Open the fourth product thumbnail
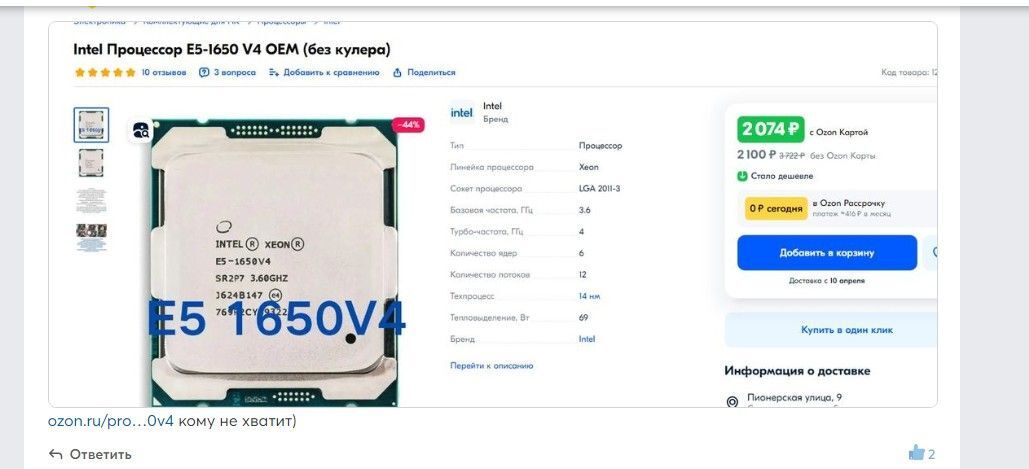Viewport: 1029px width, 469px height. pos(91,237)
